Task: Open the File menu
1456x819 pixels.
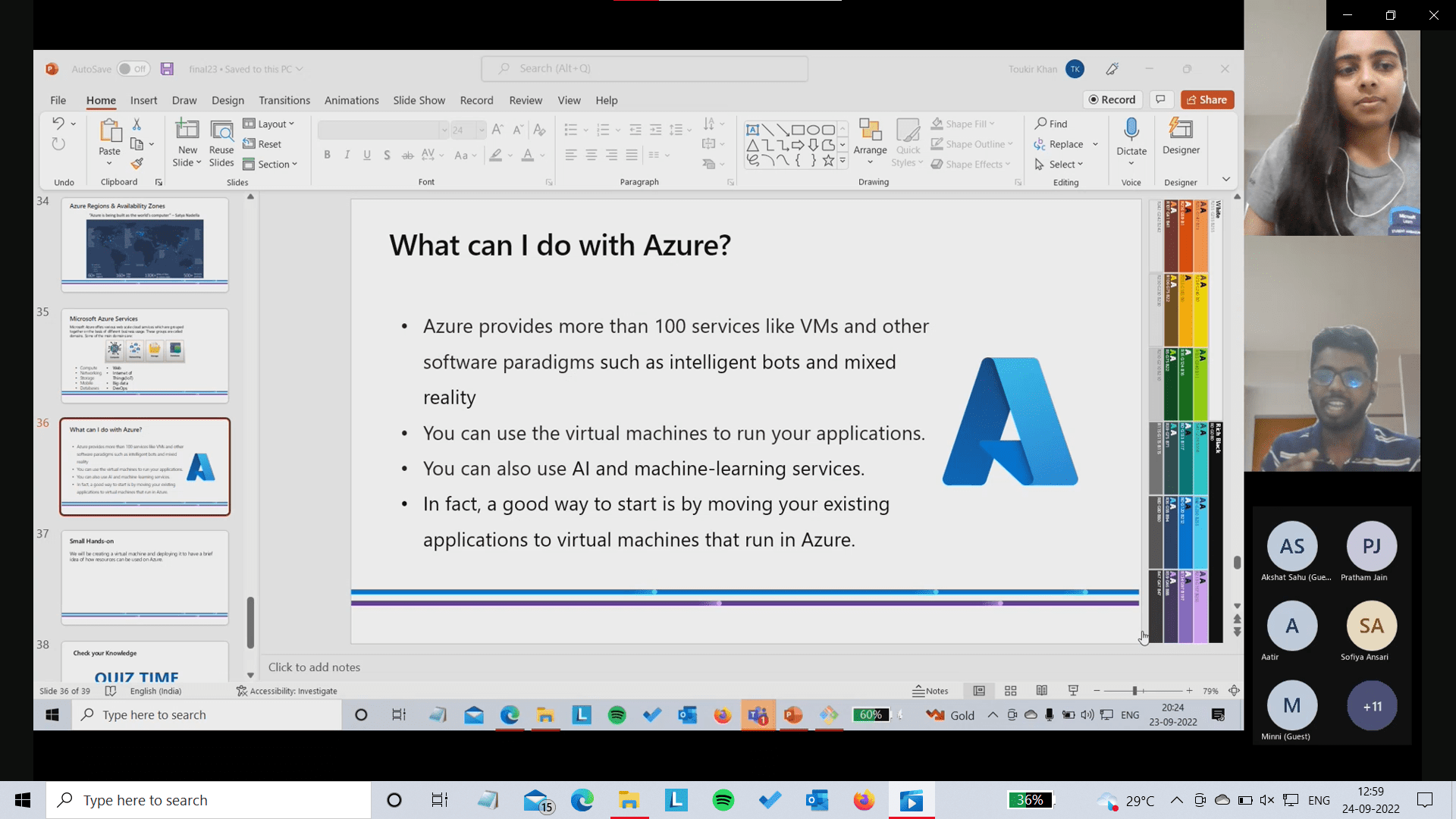Action: click(x=58, y=100)
